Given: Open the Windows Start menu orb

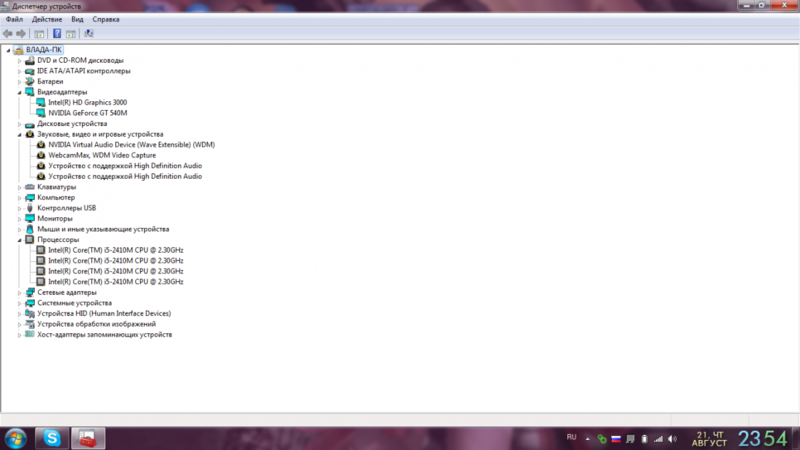Looking at the screenshot, I should 16,438.
